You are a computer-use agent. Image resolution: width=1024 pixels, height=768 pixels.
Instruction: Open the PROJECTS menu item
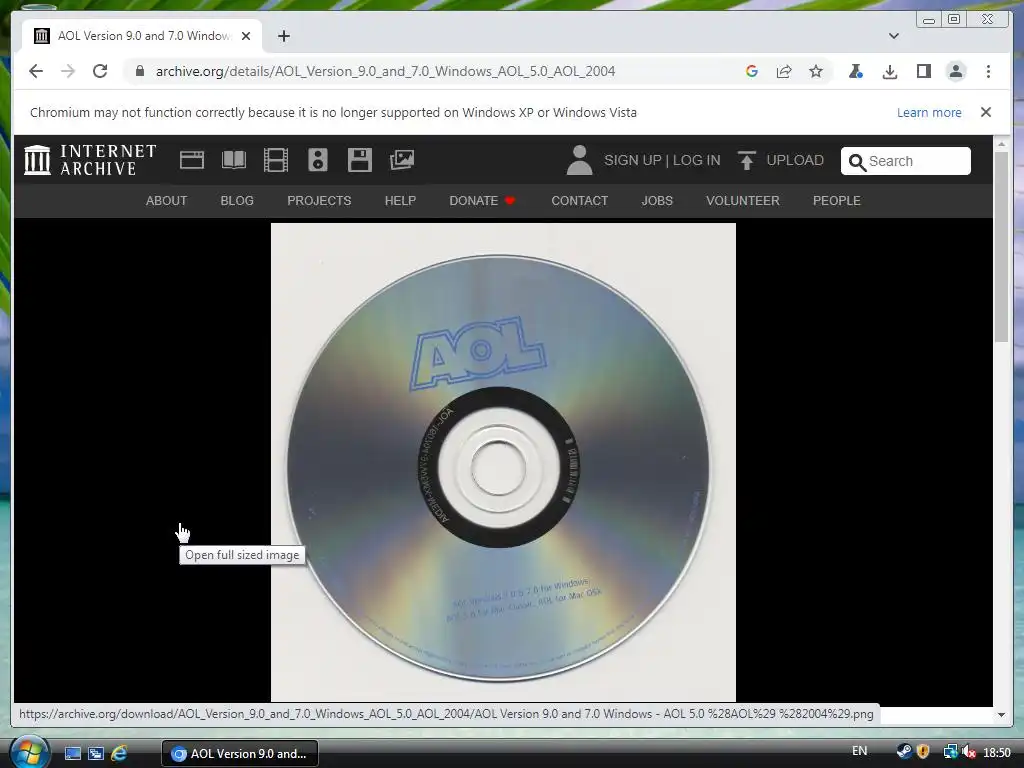click(319, 200)
